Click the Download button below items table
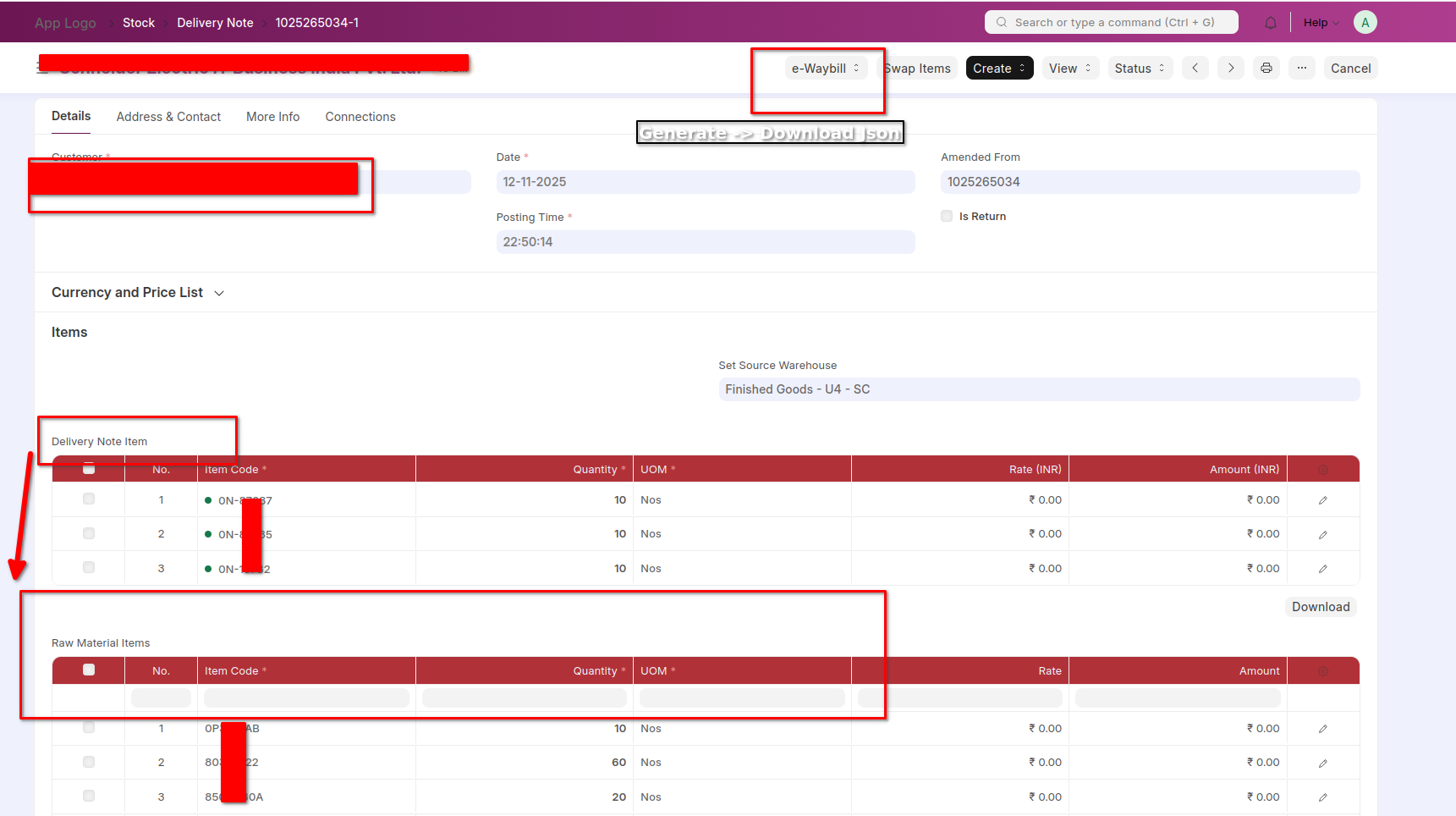 tap(1320, 607)
